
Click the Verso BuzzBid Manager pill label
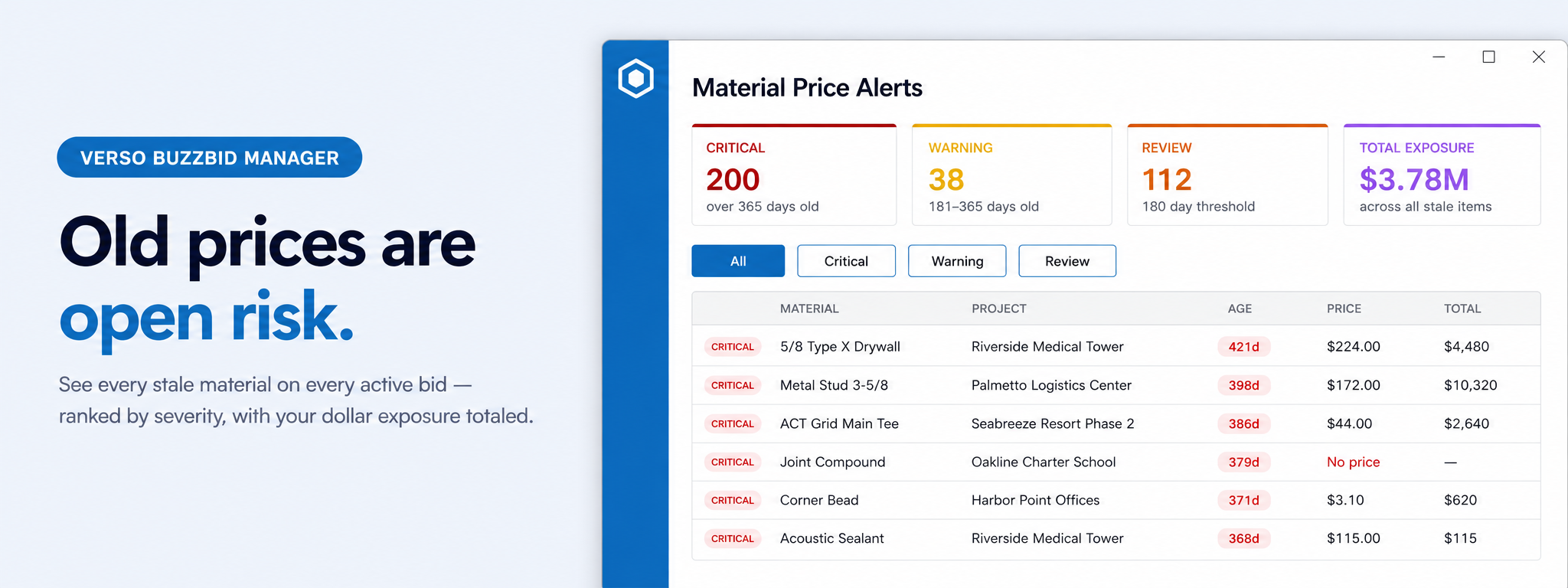[209, 158]
